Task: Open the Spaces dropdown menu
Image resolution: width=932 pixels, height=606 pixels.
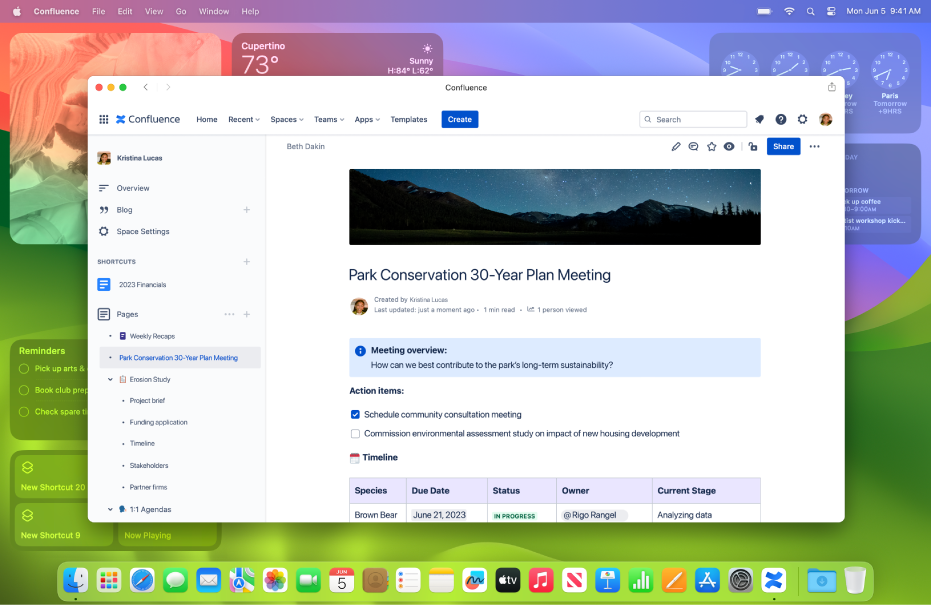Action: pos(287,119)
